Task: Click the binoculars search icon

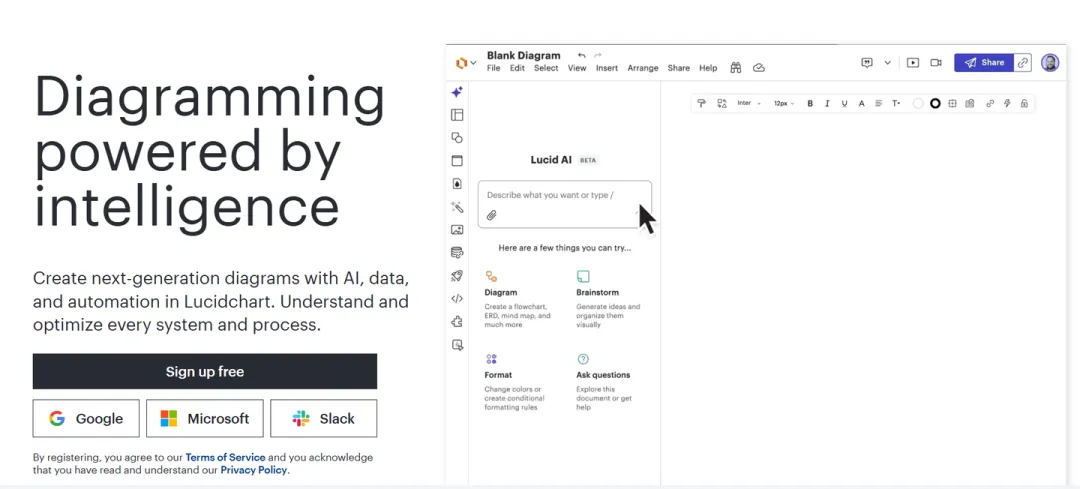Action: point(736,67)
